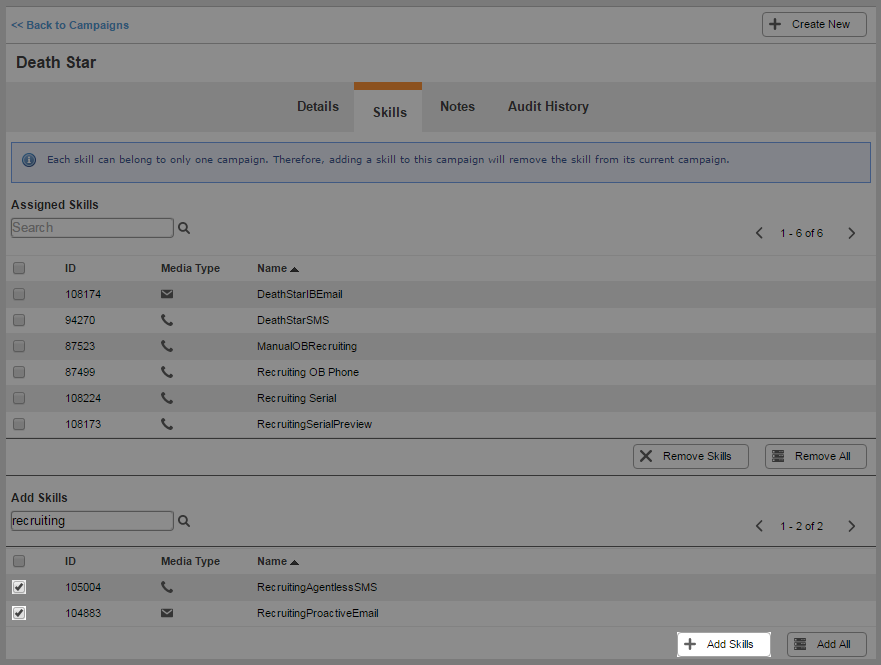Click the email icon for RecruitingProactiveEmail
The width and height of the screenshot is (881, 665).
click(x=167, y=613)
